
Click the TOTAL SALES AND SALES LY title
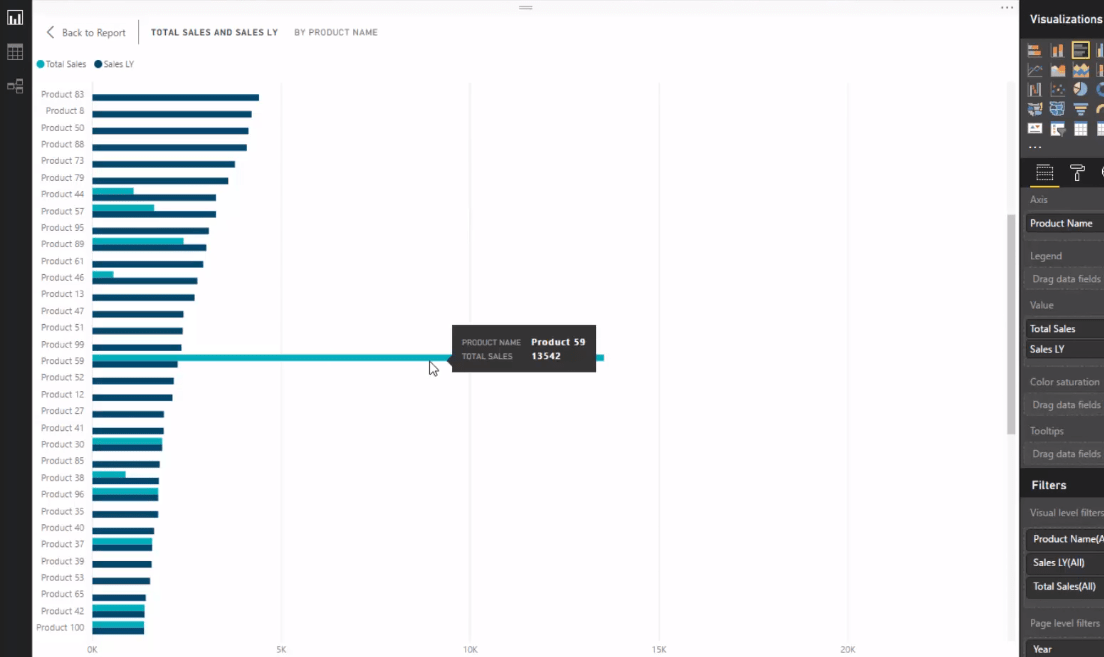pyautogui.click(x=214, y=32)
